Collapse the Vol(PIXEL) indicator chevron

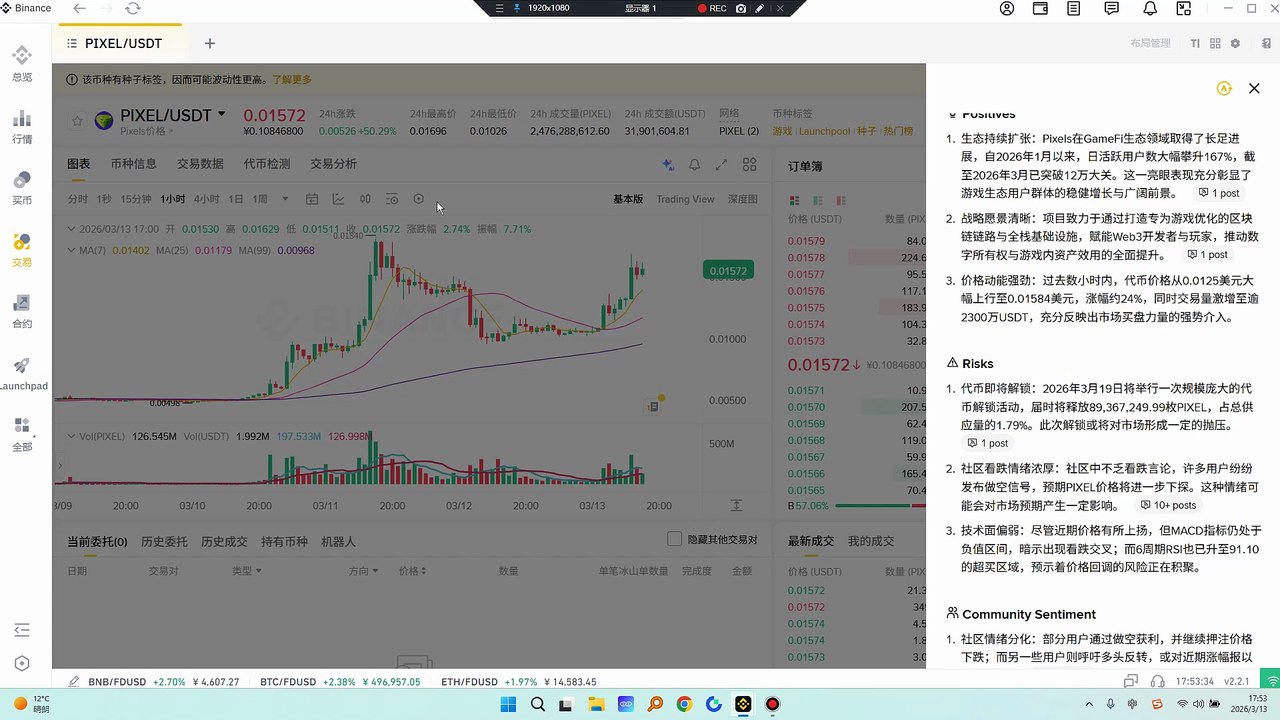(x=71, y=436)
